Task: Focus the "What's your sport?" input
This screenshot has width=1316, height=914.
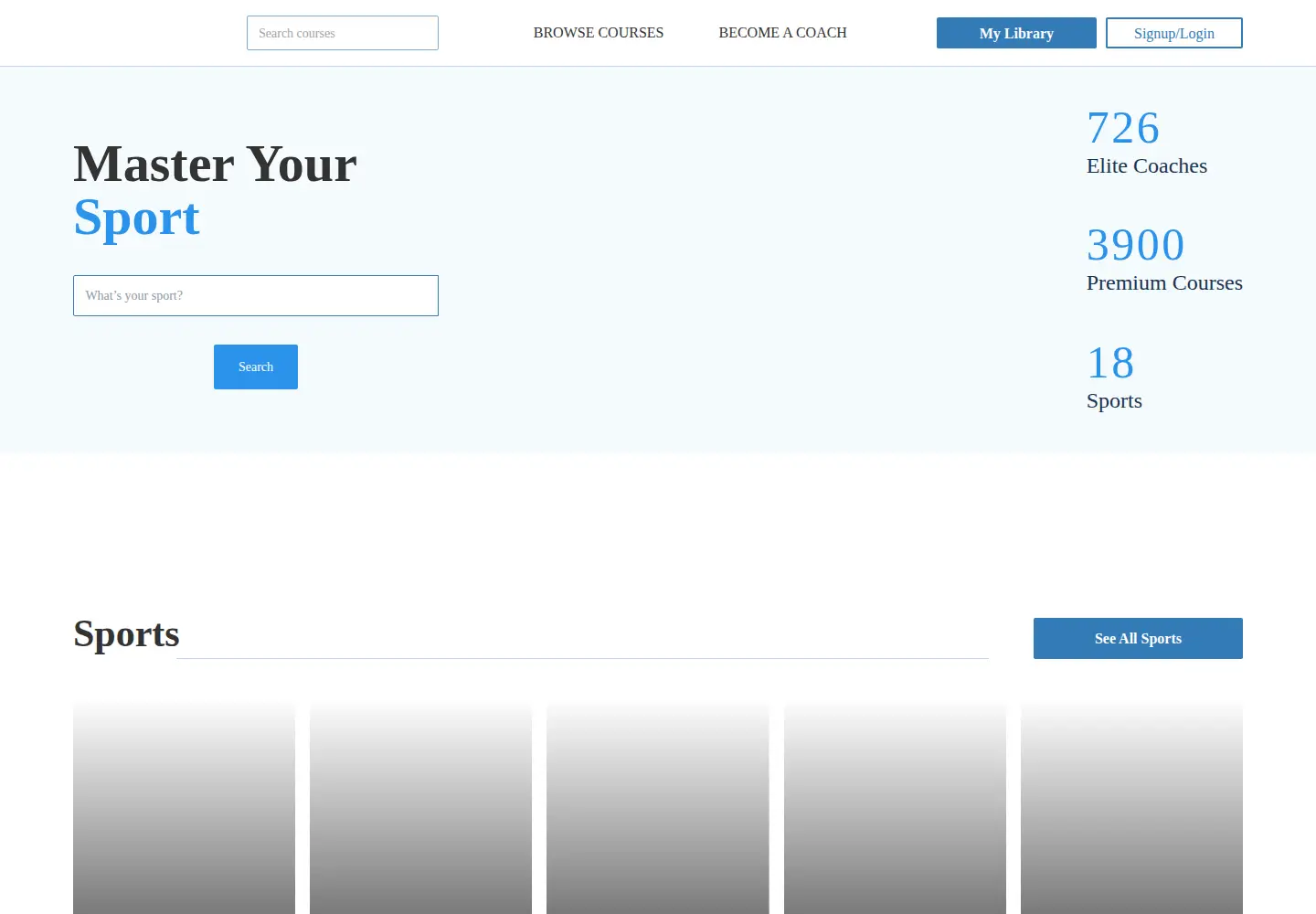Action: 256,295
